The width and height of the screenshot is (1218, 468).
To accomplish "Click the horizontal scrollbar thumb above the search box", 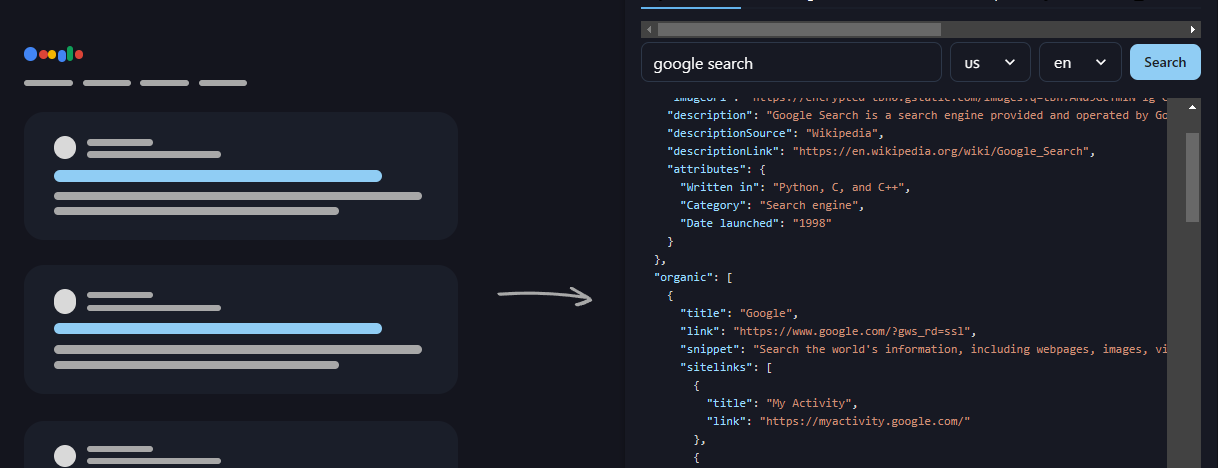I will click(798, 29).
